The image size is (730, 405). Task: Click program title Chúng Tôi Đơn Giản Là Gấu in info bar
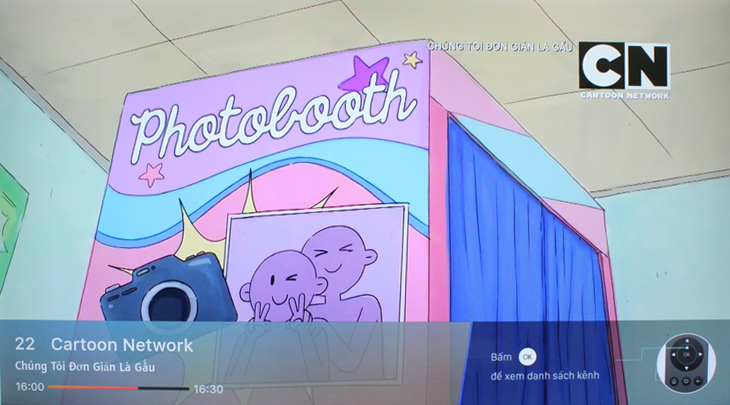pyautogui.click(x=85, y=366)
